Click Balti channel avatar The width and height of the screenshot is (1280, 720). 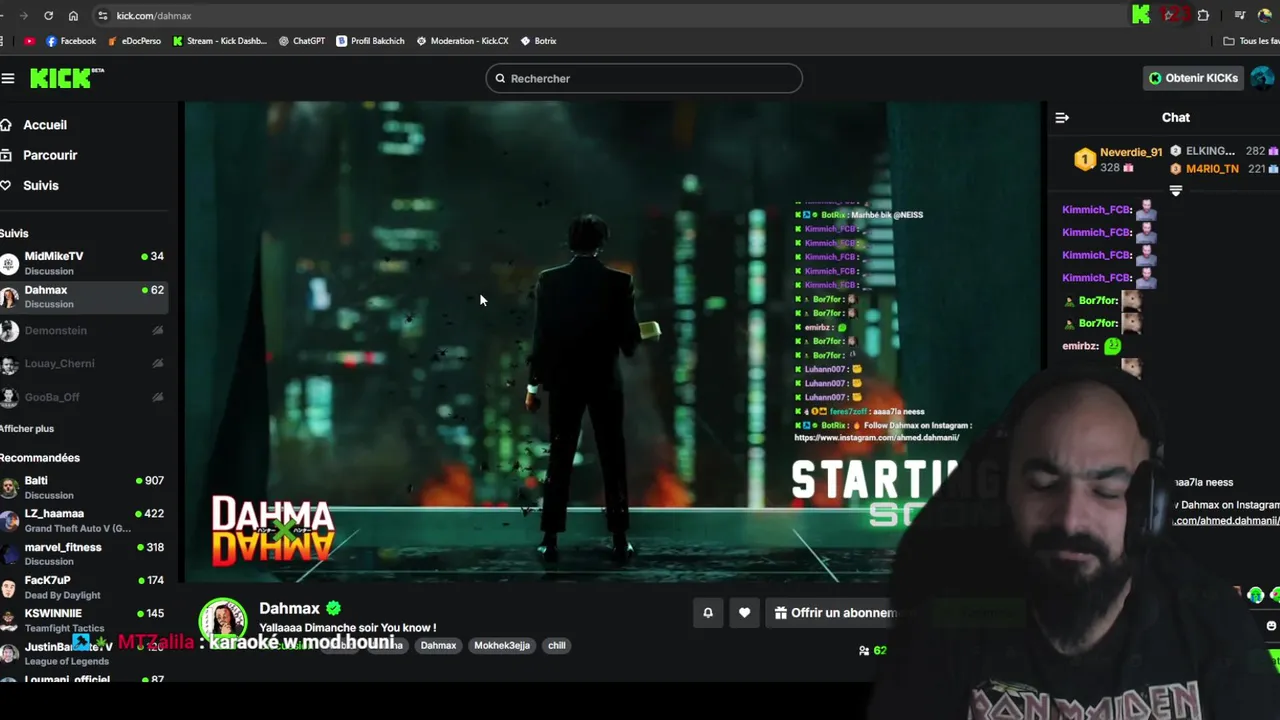[9, 488]
